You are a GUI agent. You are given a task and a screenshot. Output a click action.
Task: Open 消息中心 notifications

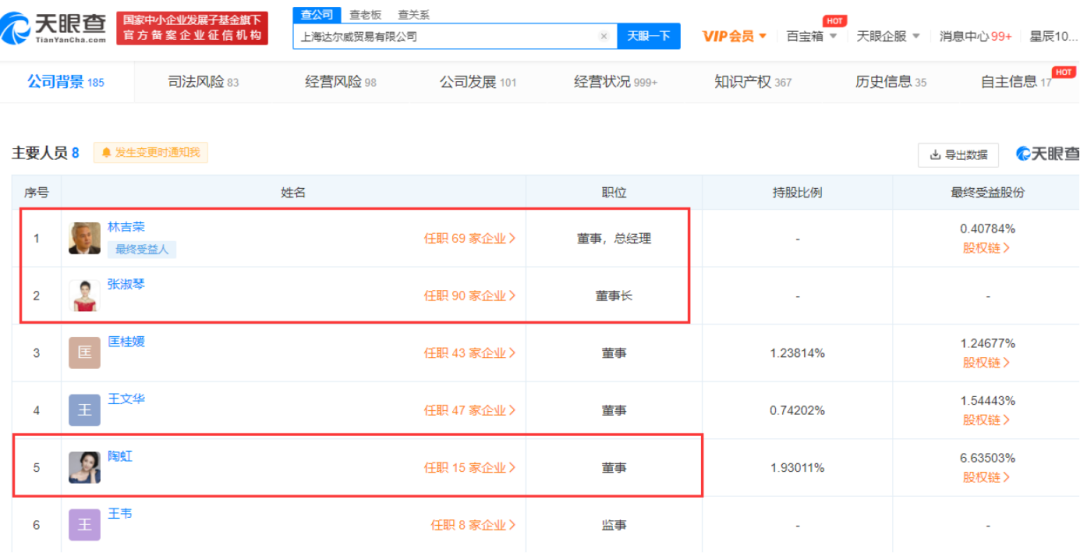(975, 36)
